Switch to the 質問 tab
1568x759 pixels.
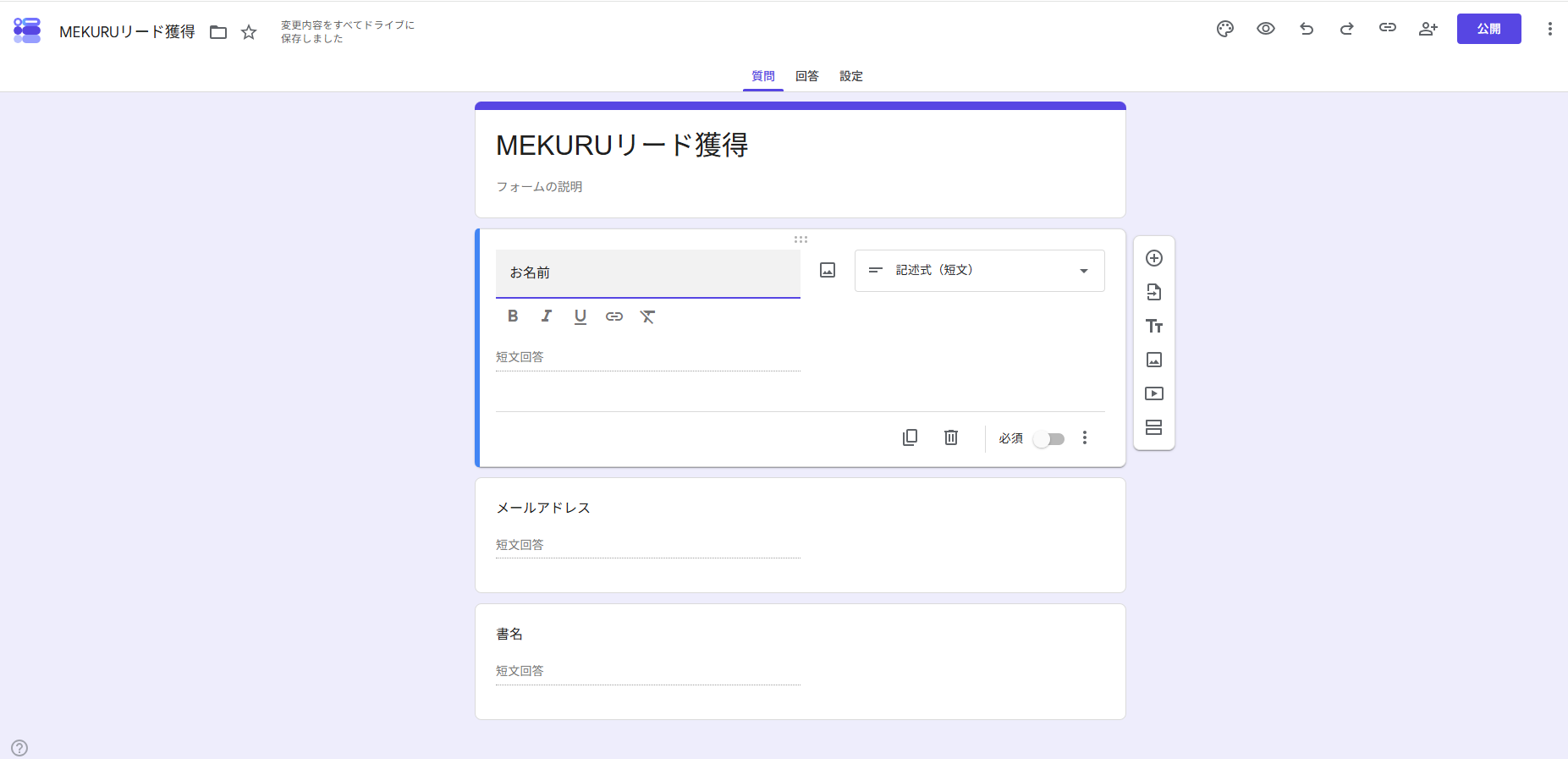tap(763, 76)
